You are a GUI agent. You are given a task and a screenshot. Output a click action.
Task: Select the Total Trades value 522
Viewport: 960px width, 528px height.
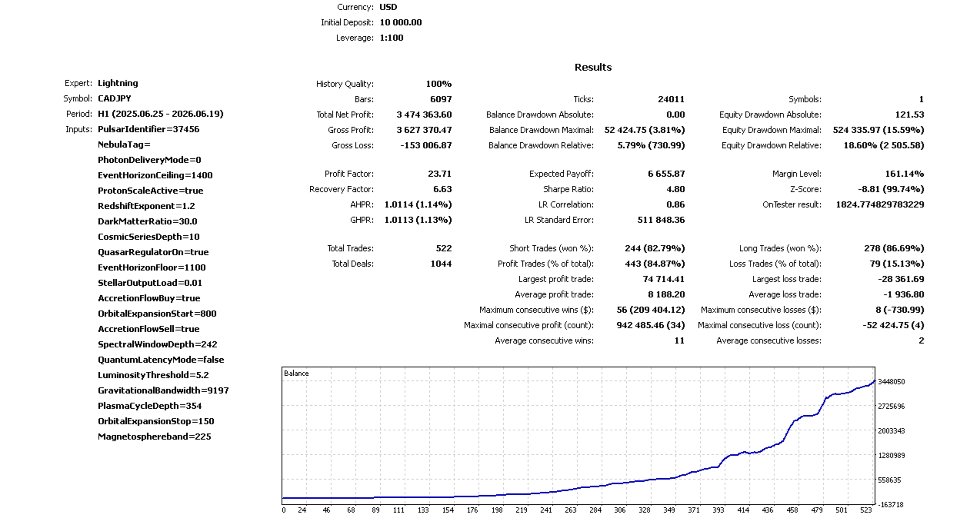pyautogui.click(x=444, y=249)
